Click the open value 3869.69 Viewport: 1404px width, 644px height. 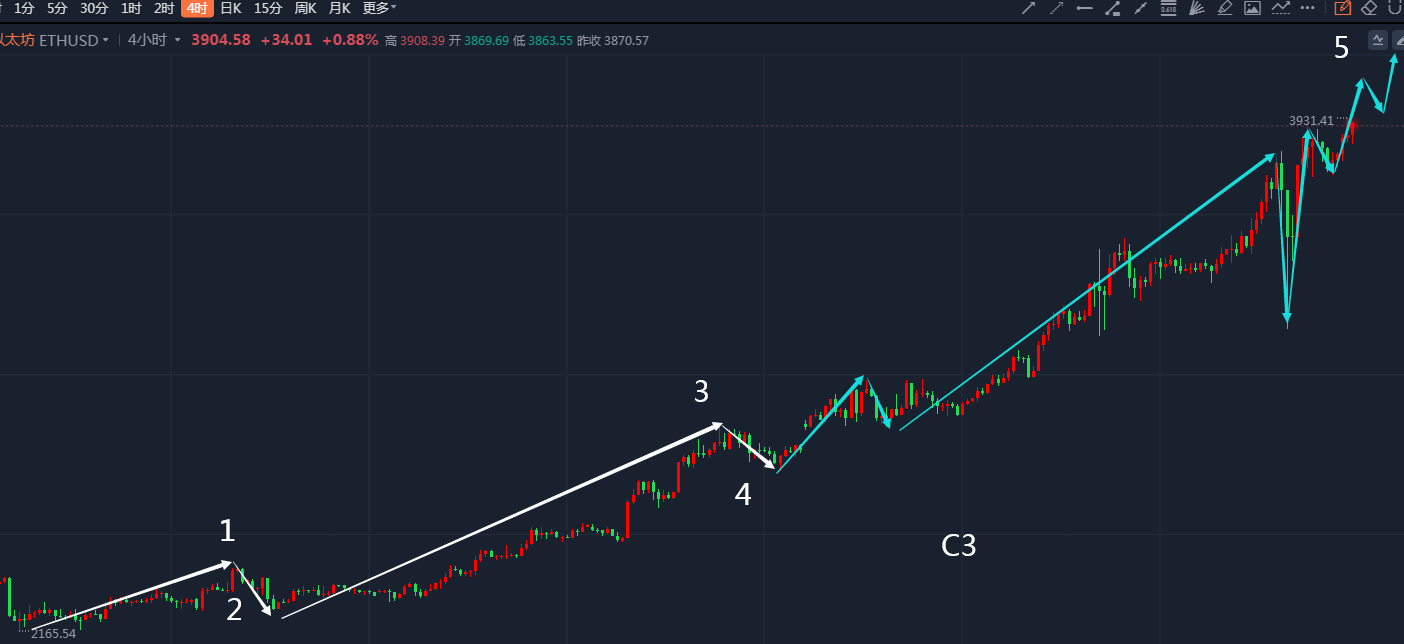click(486, 41)
